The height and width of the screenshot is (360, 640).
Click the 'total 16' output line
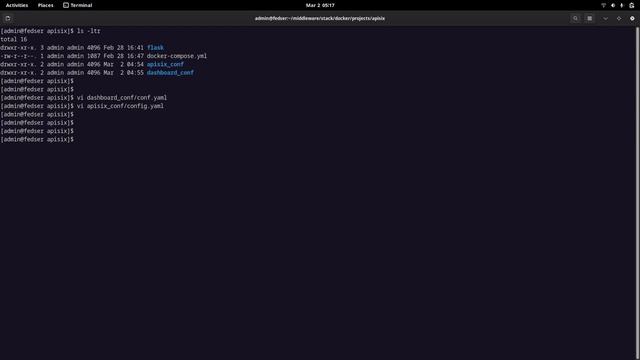click(14, 40)
